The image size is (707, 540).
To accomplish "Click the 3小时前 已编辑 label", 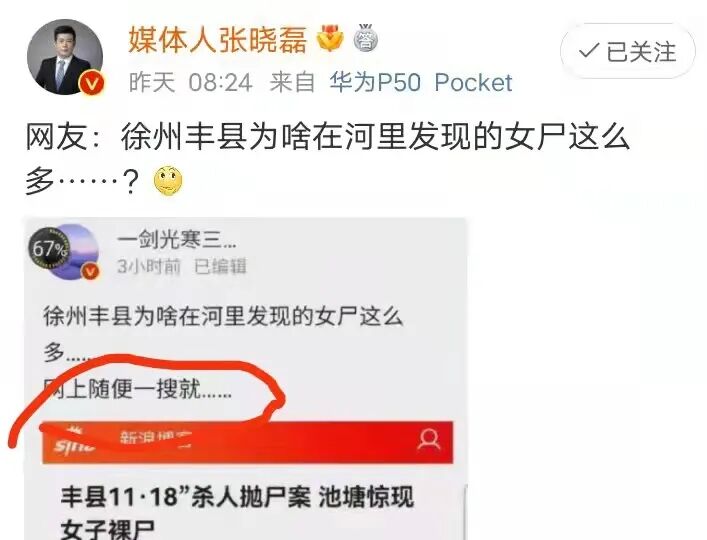I will click(x=182, y=266).
